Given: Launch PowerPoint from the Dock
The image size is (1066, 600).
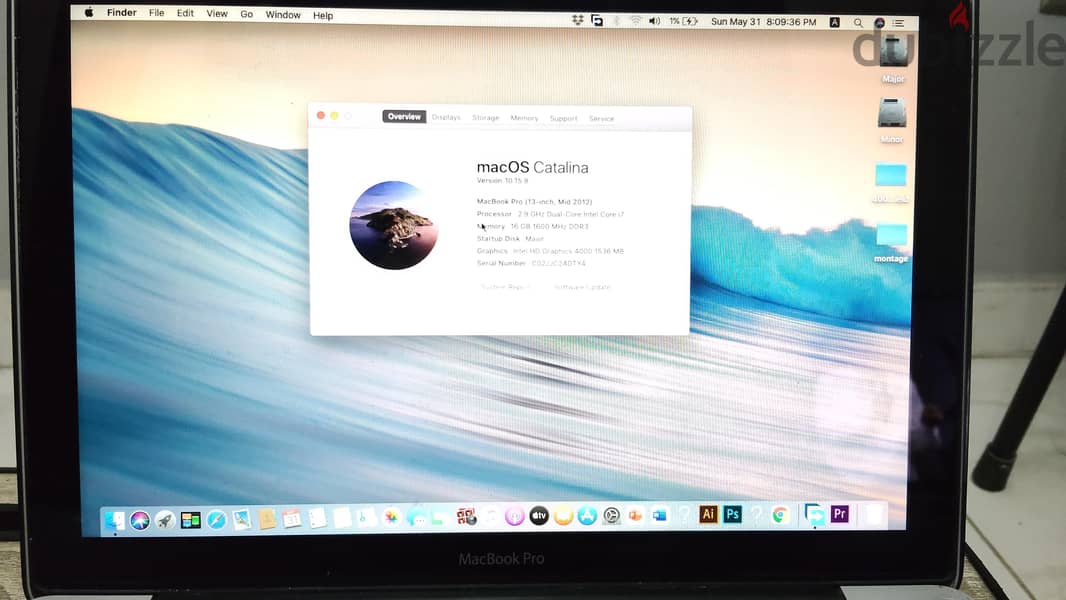Looking at the screenshot, I should point(635,516).
